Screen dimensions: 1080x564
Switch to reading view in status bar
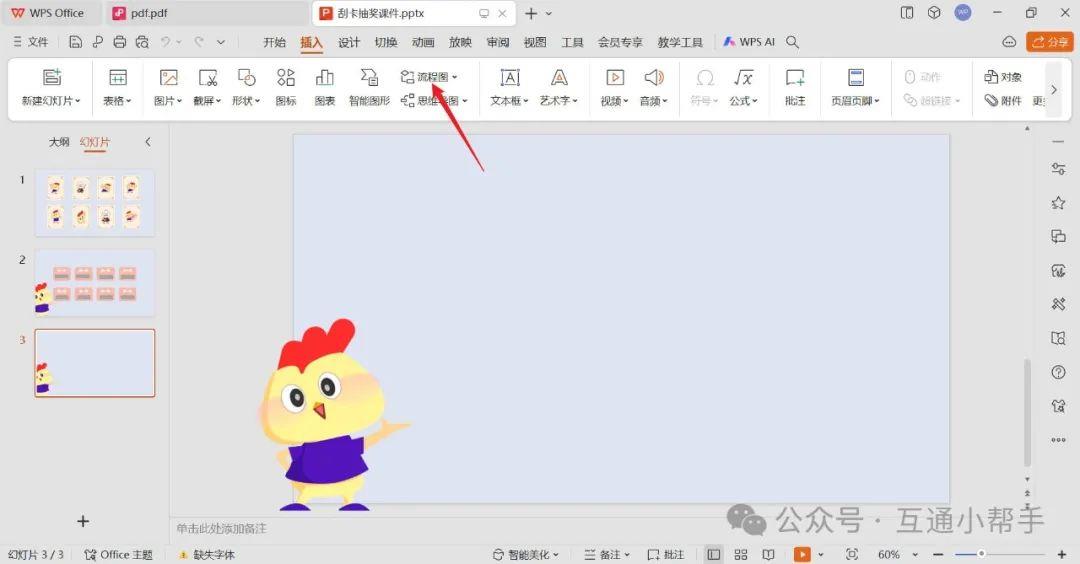click(769, 554)
